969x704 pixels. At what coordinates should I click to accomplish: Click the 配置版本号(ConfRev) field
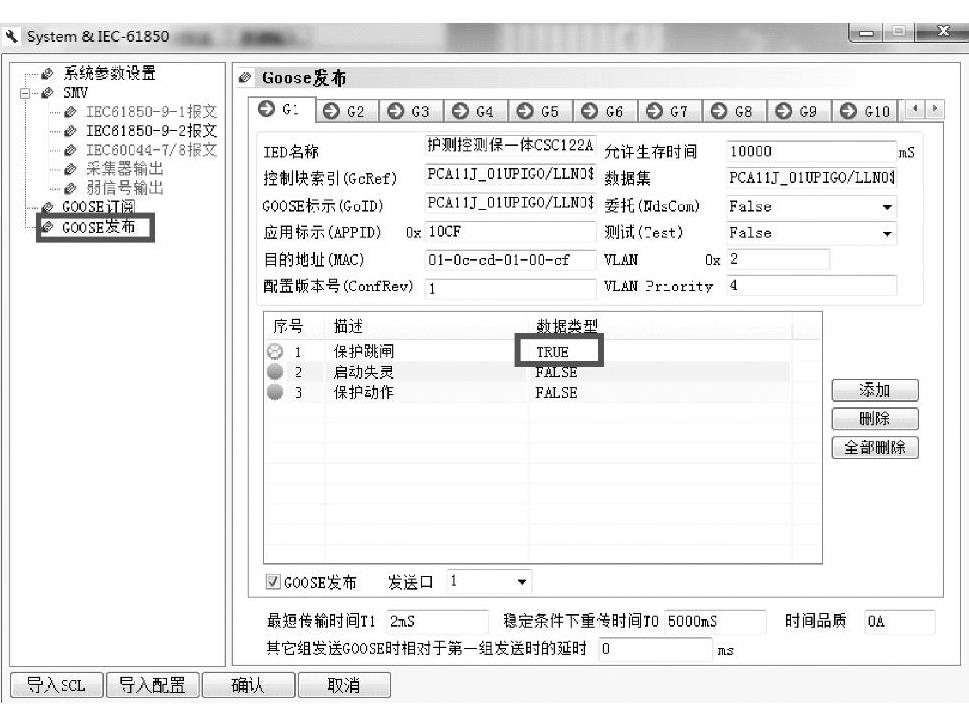point(510,288)
